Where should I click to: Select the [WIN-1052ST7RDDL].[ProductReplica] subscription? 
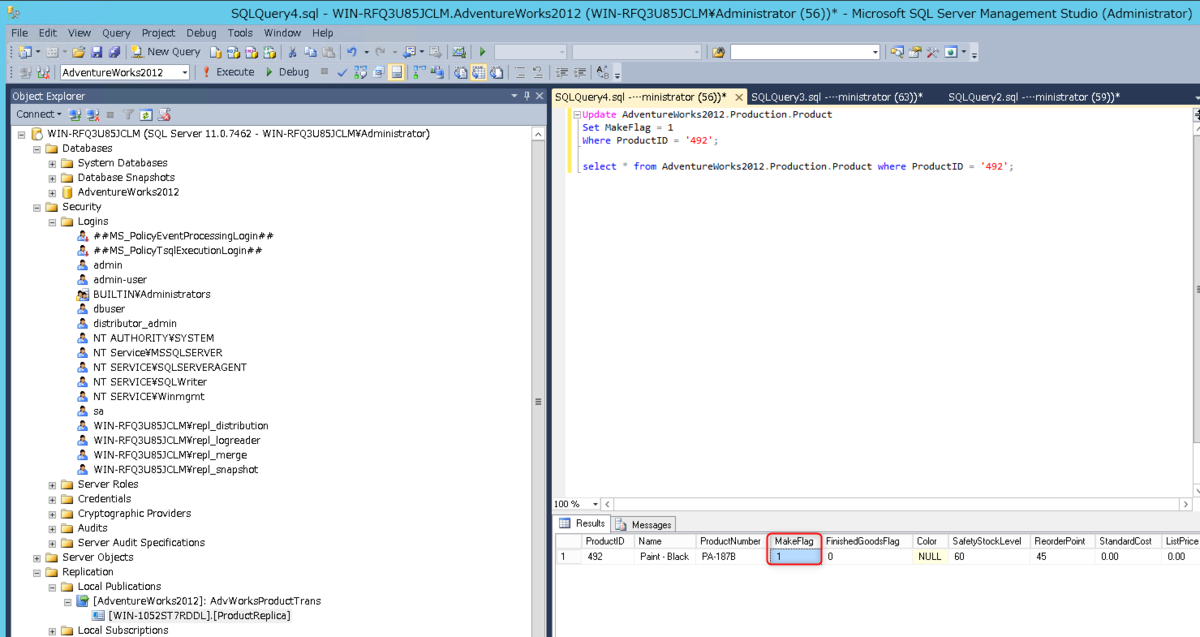199,615
